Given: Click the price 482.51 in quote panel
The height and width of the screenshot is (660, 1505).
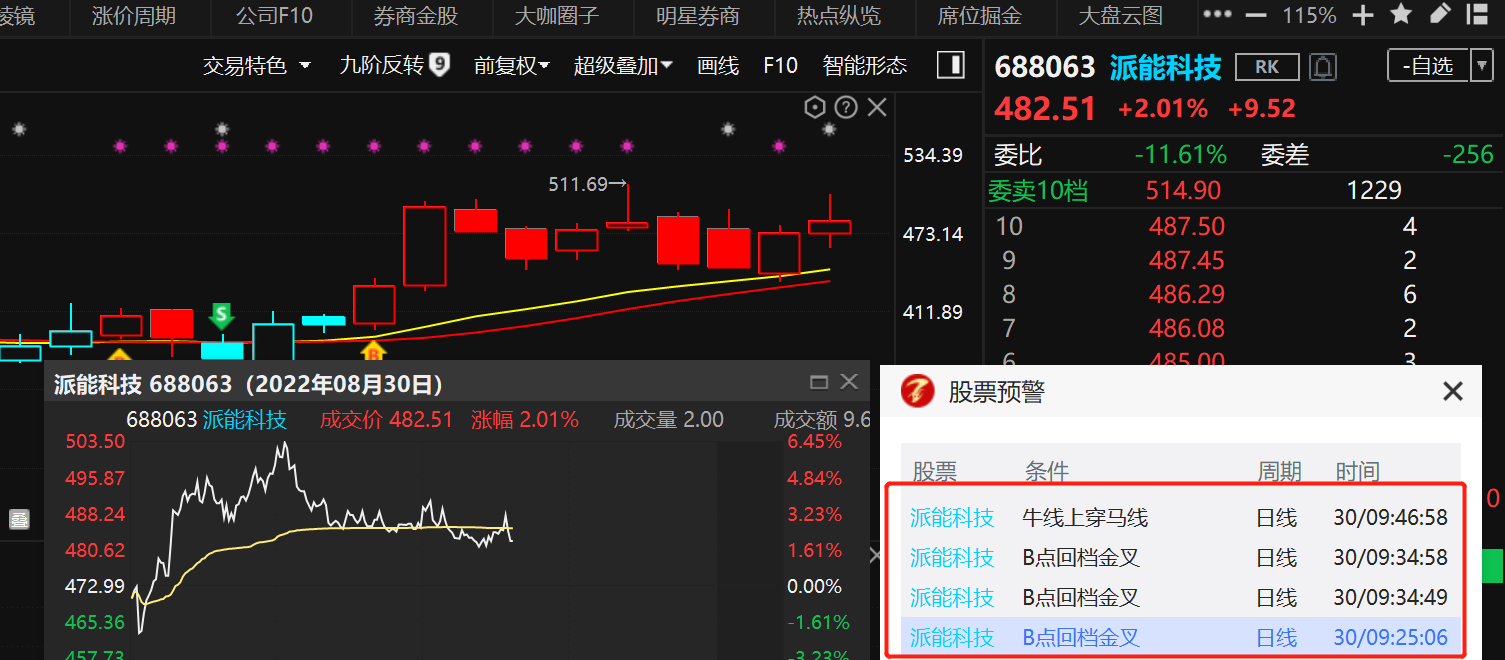Looking at the screenshot, I should click(1045, 108).
